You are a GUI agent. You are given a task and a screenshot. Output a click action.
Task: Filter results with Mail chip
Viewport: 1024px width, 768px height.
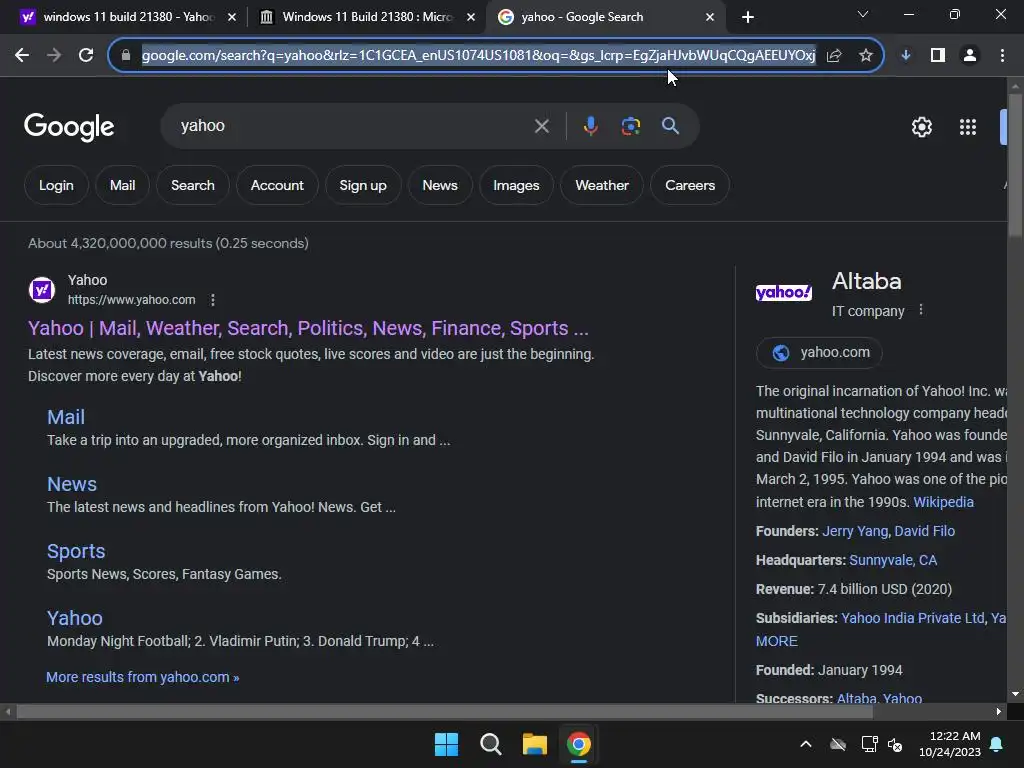pyautogui.click(x=122, y=185)
